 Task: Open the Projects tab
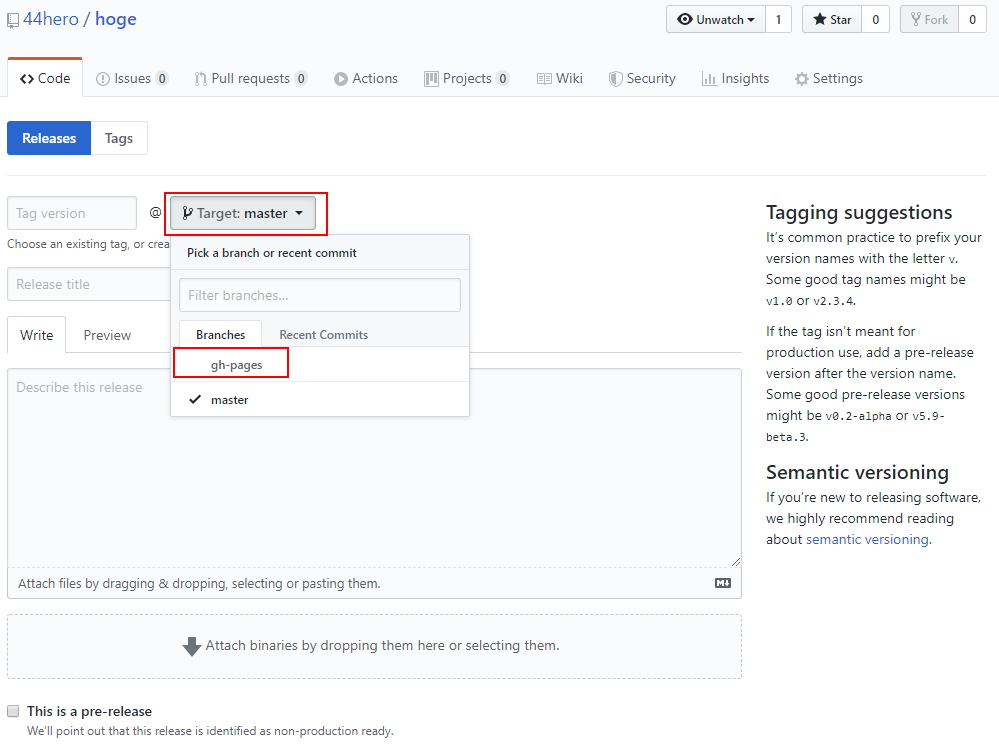(x=466, y=78)
